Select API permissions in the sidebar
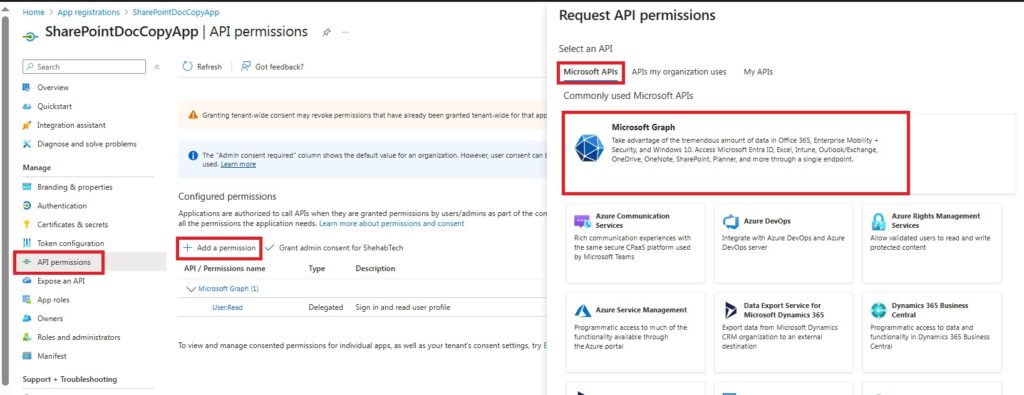Image resolution: width=1024 pixels, height=395 pixels. click(x=63, y=262)
